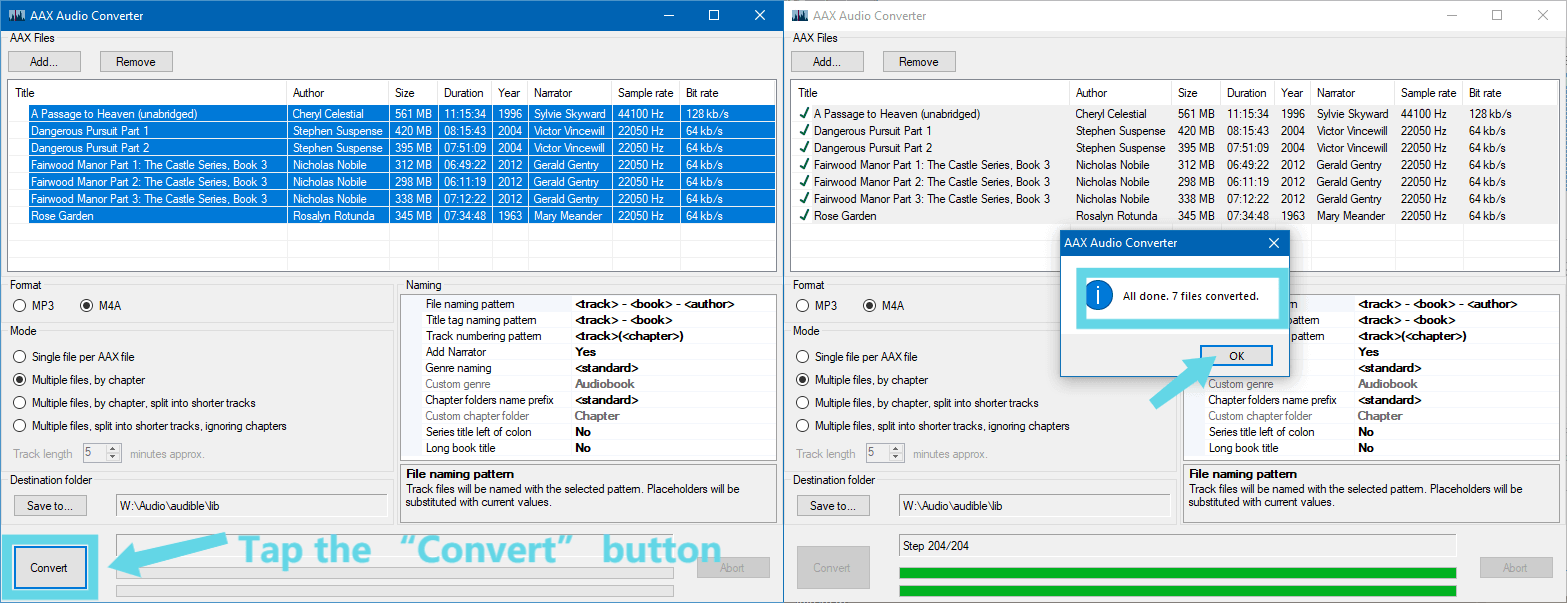
Task: Sort by Size column header in left window
Action: click(413, 93)
